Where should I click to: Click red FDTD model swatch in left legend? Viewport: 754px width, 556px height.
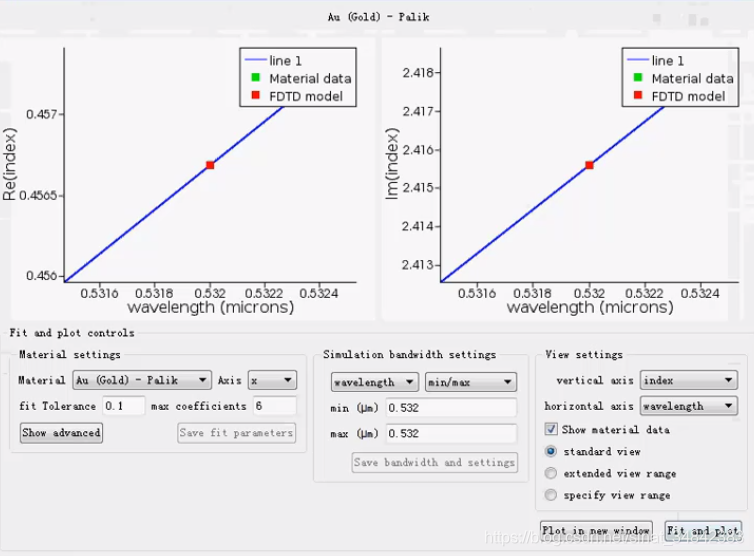(255, 95)
